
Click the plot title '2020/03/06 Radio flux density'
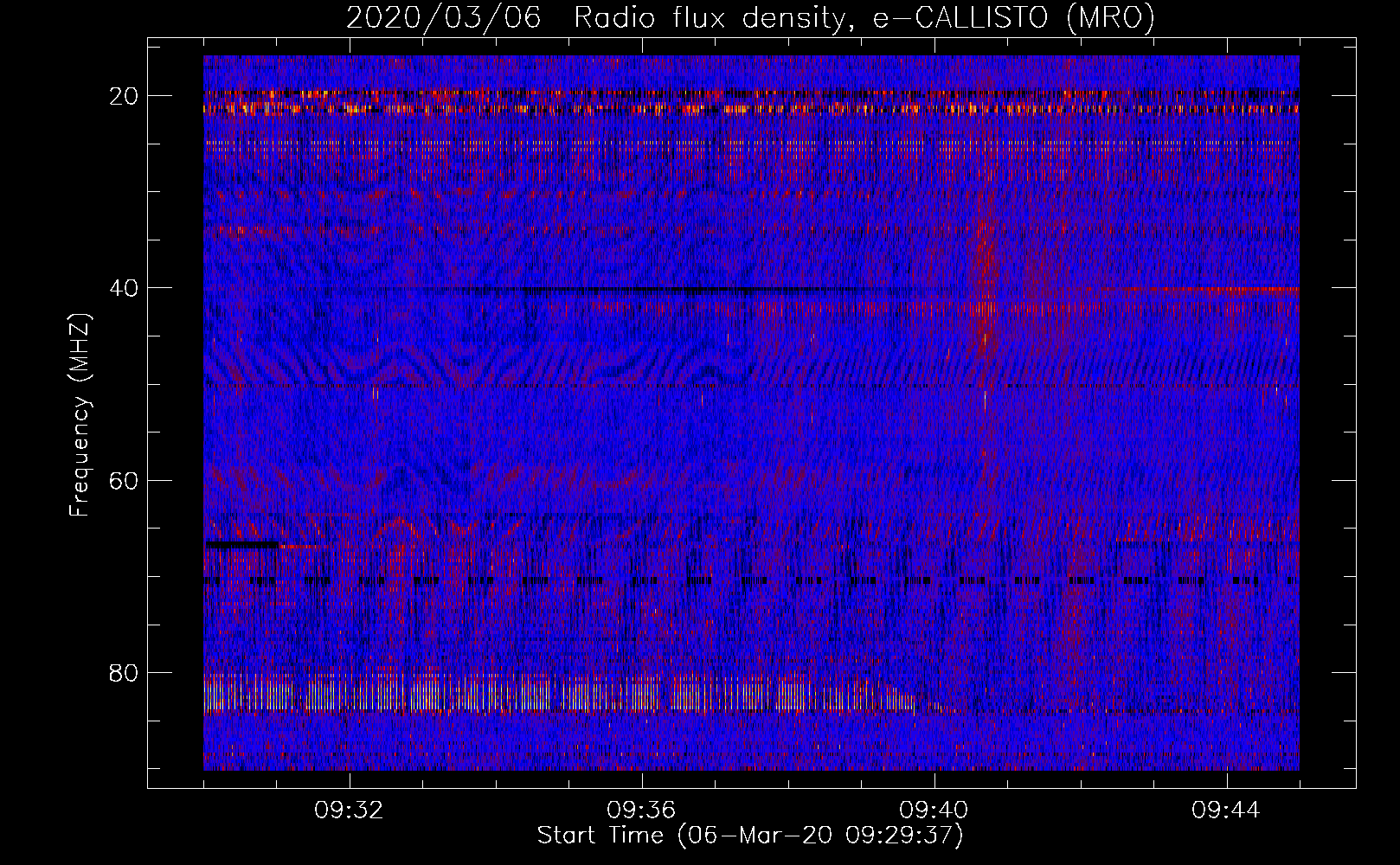[x=750, y=18]
